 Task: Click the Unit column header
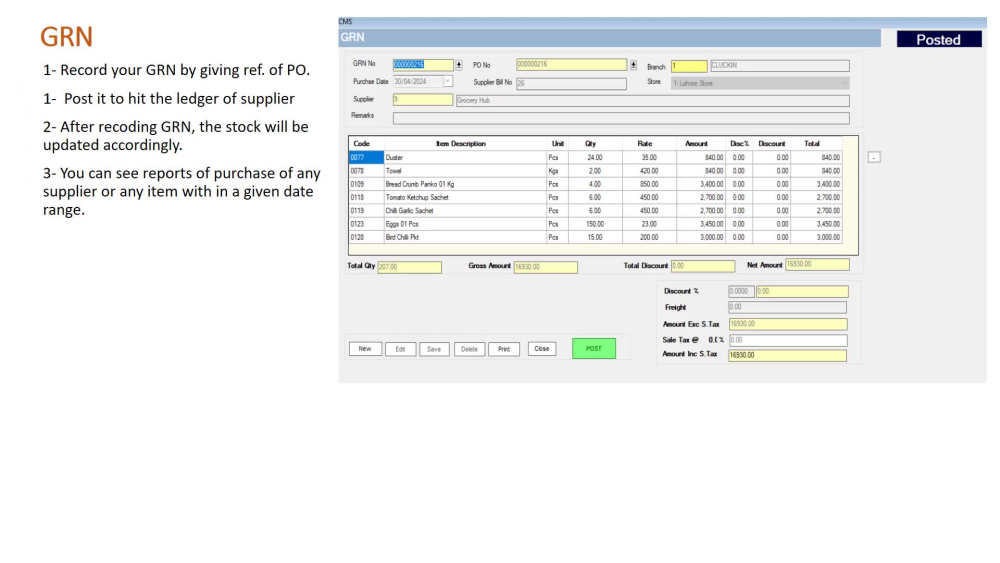point(558,144)
